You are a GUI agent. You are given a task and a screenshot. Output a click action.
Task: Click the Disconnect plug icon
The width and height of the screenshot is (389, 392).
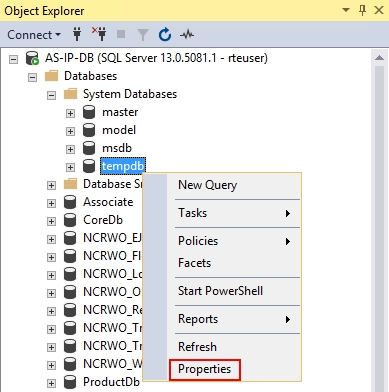pyautogui.click(x=99, y=34)
